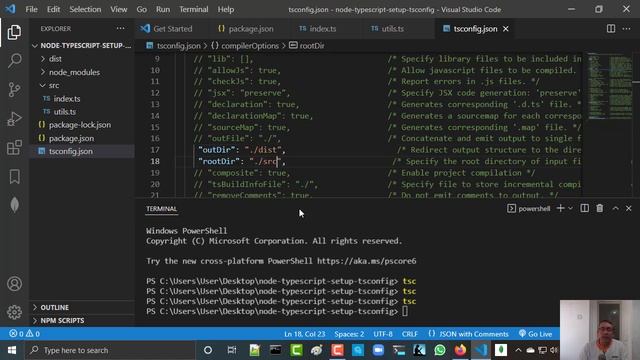The image size is (640, 360).
Task: Click Go Live in status bar
Action: point(535,334)
